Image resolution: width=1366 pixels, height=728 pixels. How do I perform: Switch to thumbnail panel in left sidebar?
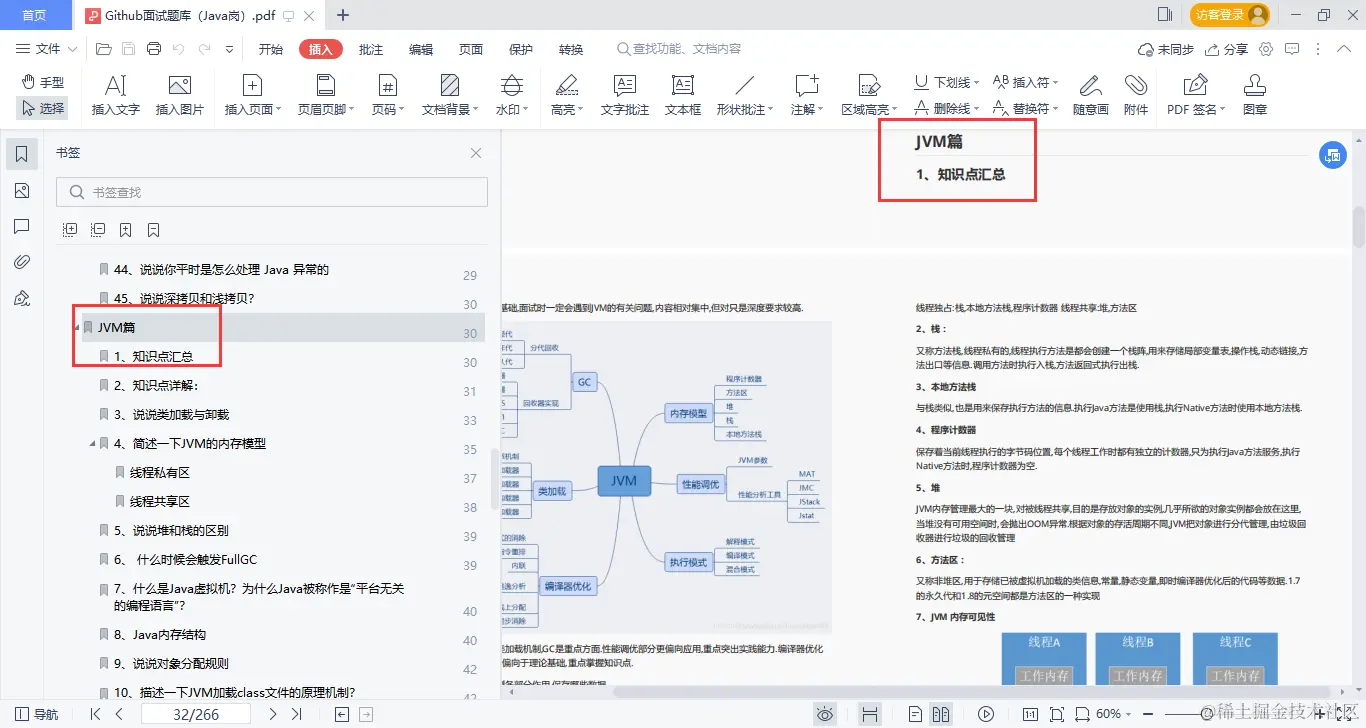pos(22,190)
